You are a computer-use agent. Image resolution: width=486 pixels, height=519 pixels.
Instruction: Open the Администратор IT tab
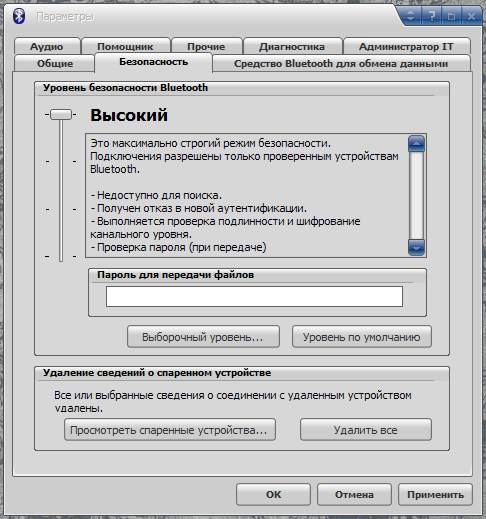pyautogui.click(x=406, y=46)
